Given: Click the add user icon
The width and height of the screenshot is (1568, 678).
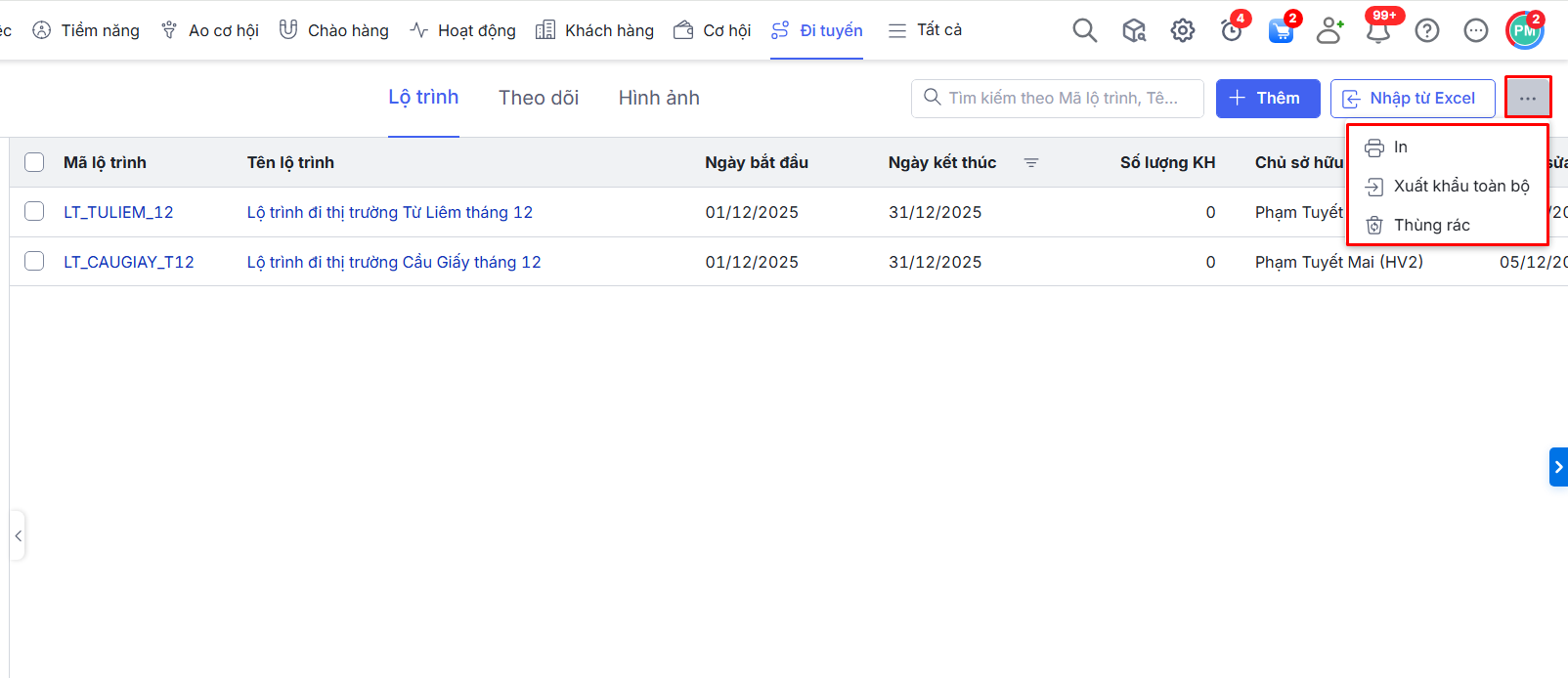Looking at the screenshot, I should pos(1329,30).
